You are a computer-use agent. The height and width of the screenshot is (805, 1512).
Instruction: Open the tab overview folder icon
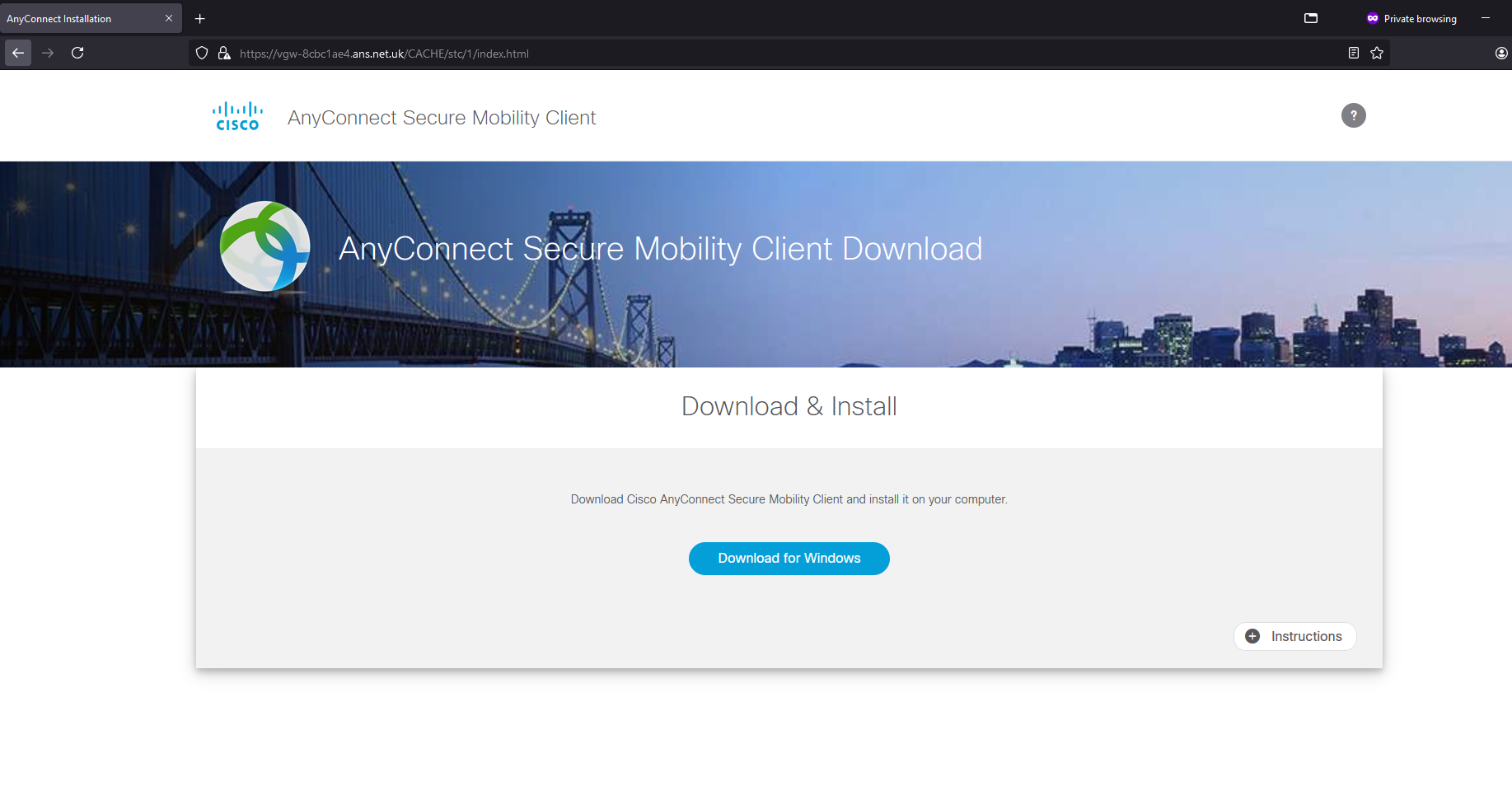pyautogui.click(x=1311, y=18)
